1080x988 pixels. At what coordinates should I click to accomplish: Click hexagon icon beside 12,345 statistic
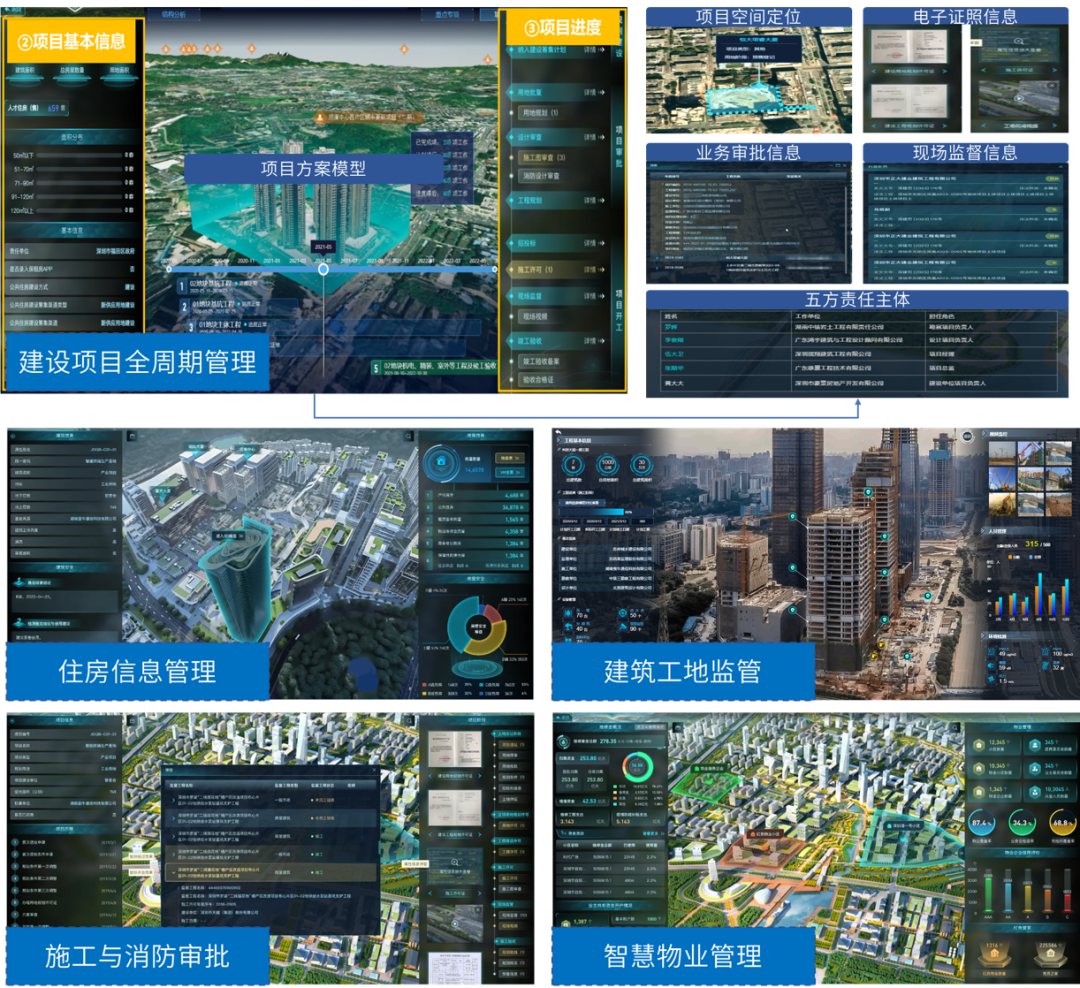click(x=979, y=745)
